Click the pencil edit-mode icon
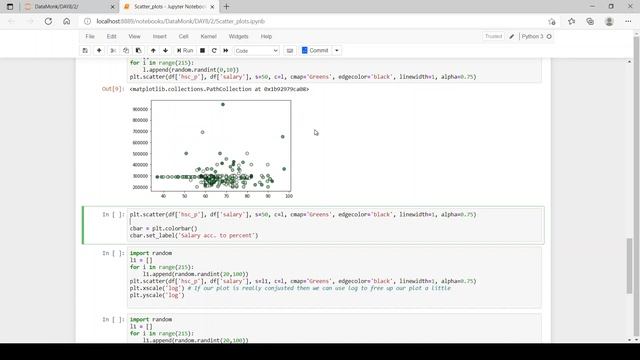The width and height of the screenshot is (640, 360). click(x=511, y=36)
